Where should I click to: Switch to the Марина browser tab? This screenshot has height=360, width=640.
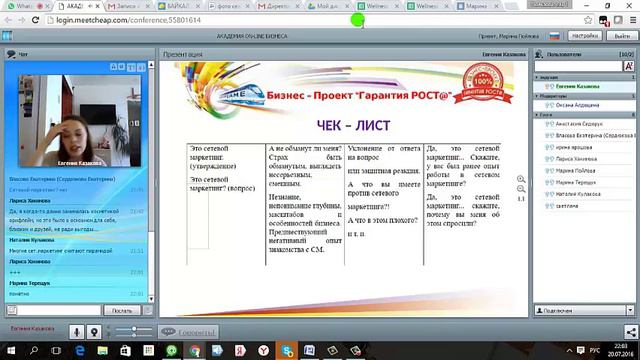point(478,6)
